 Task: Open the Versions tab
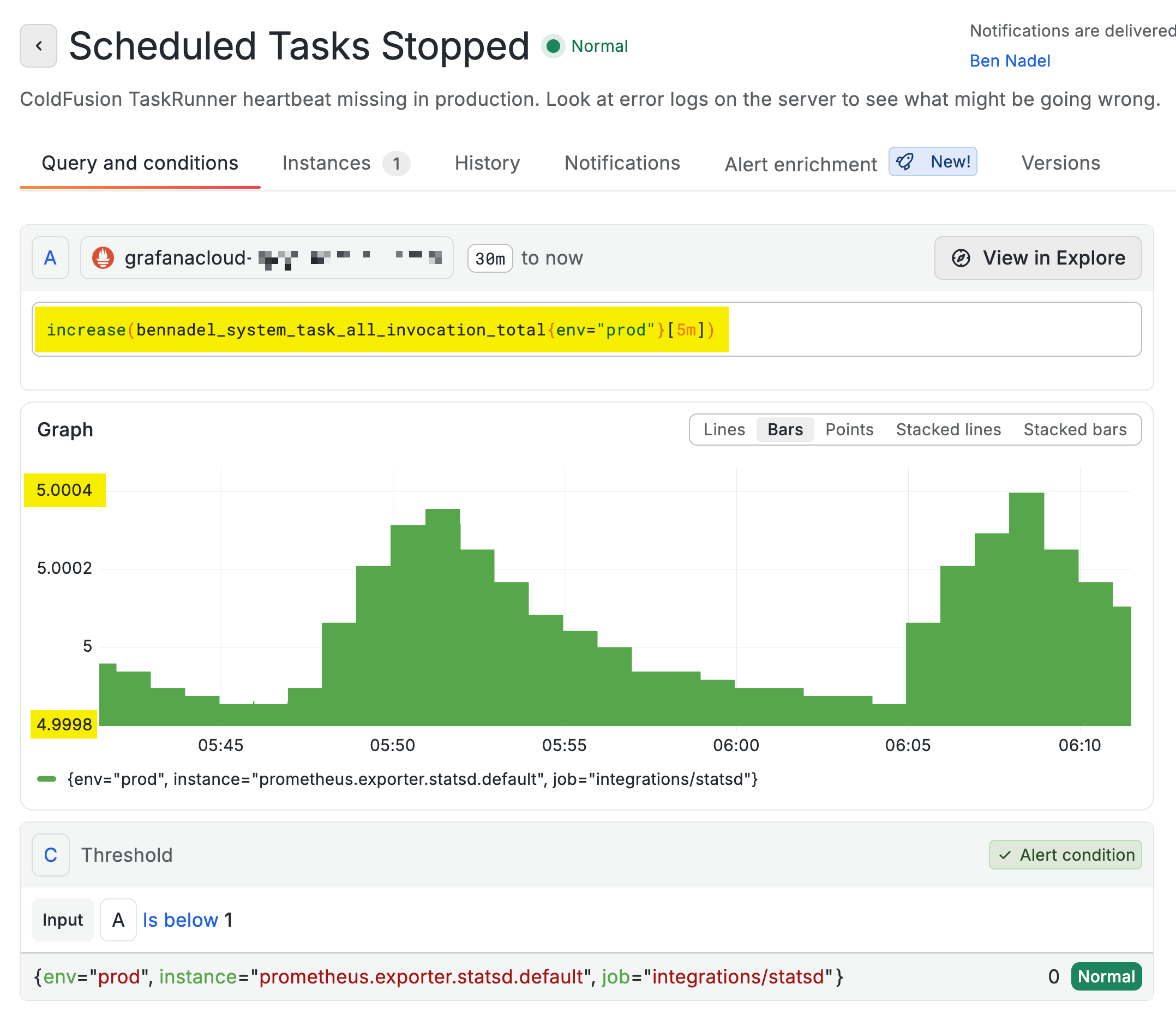[x=1060, y=163]
